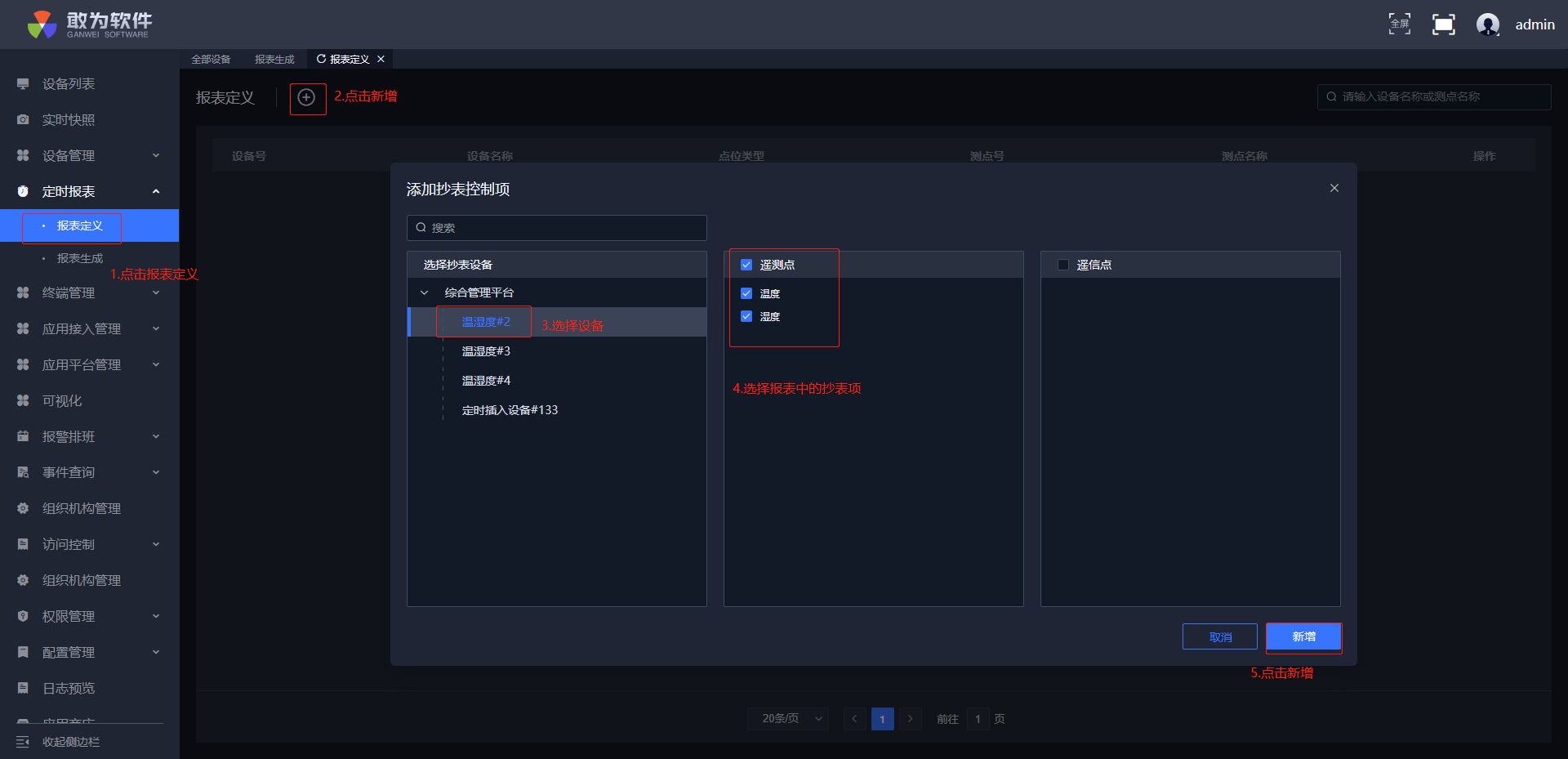The height and width of the screenshot is (759, 1568).
Task: Open 日志预览 via its sidebar icon
Action: [23, 689]
